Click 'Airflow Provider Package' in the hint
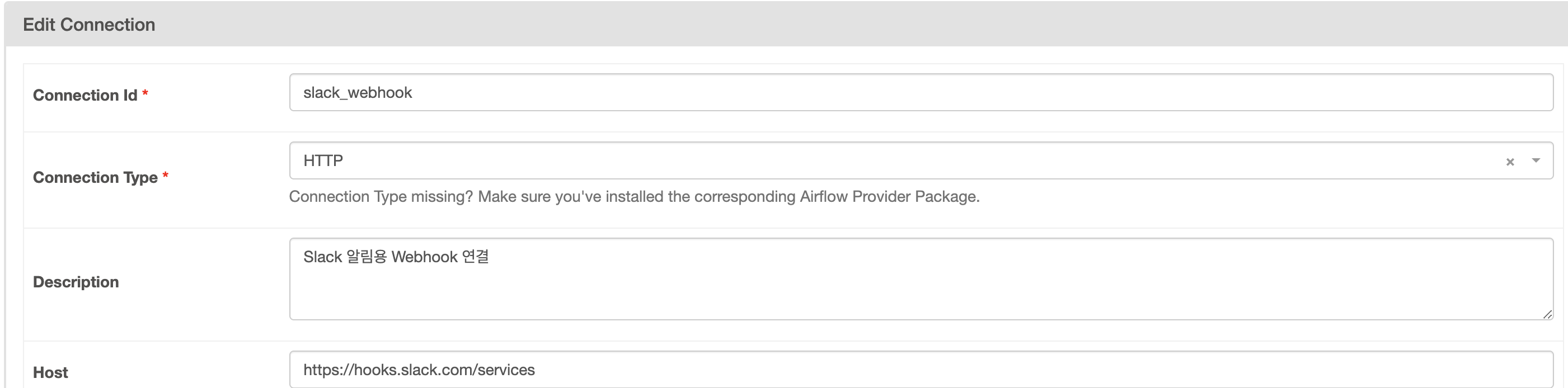 pyautogui.click(x=888, y=196)
